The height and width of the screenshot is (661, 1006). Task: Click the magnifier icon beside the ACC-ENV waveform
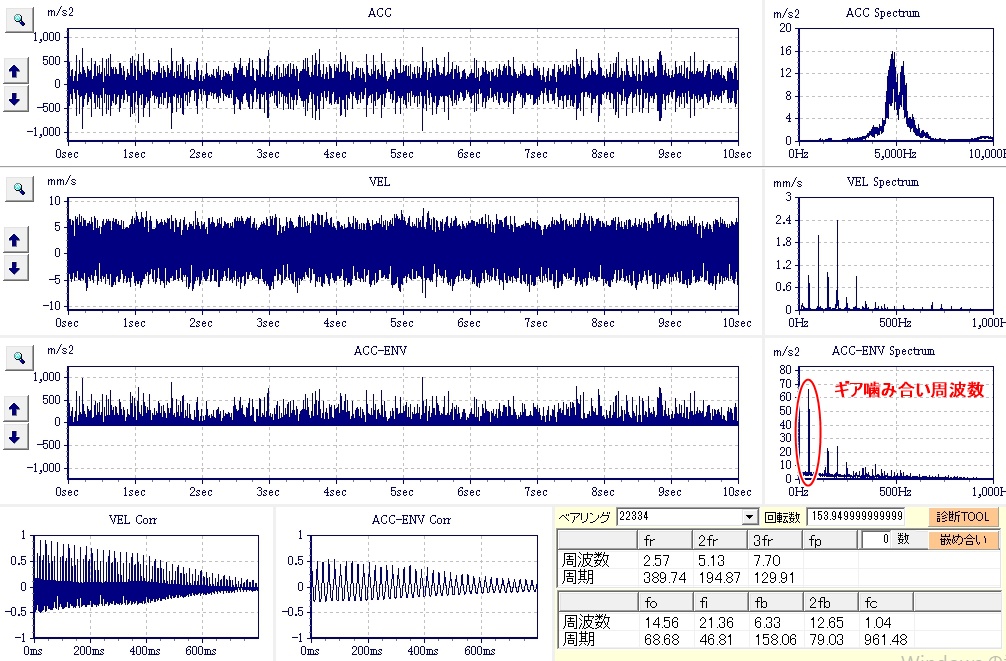(x=19, y=357)
